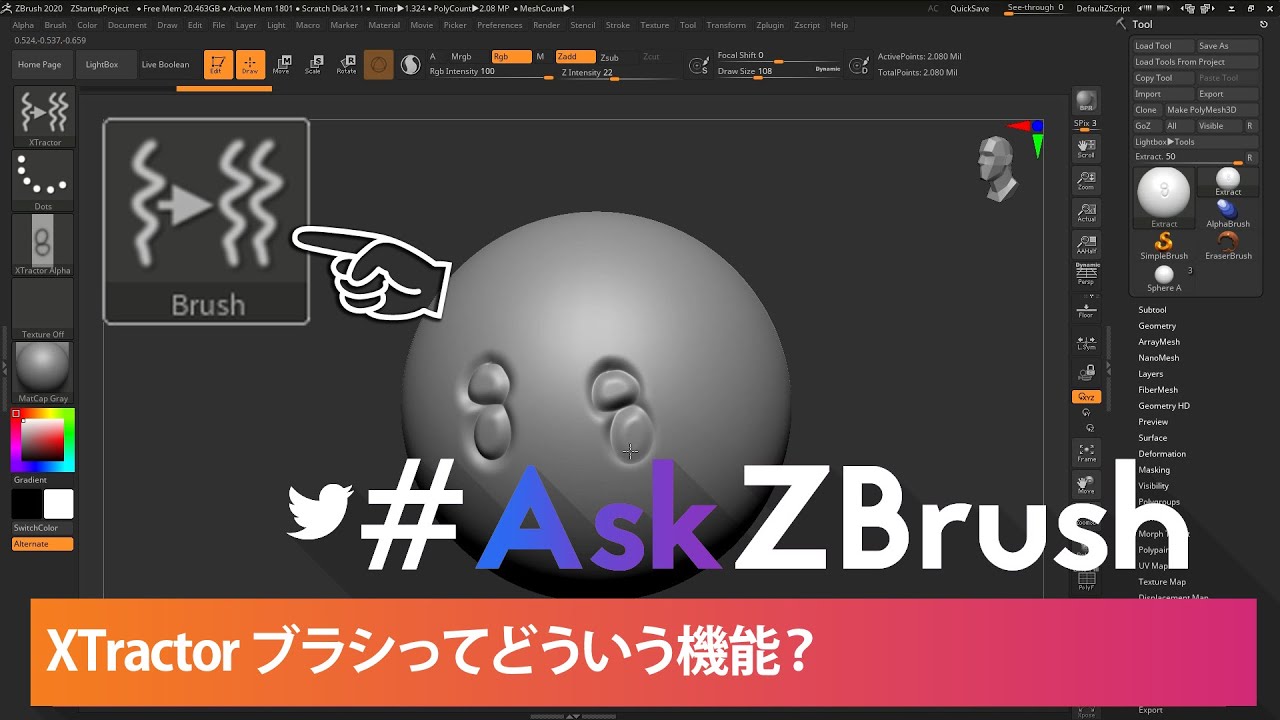Viewport: 1280px width, 720px height.
Task: Click the QuickSave button
Action: [970, 8]
